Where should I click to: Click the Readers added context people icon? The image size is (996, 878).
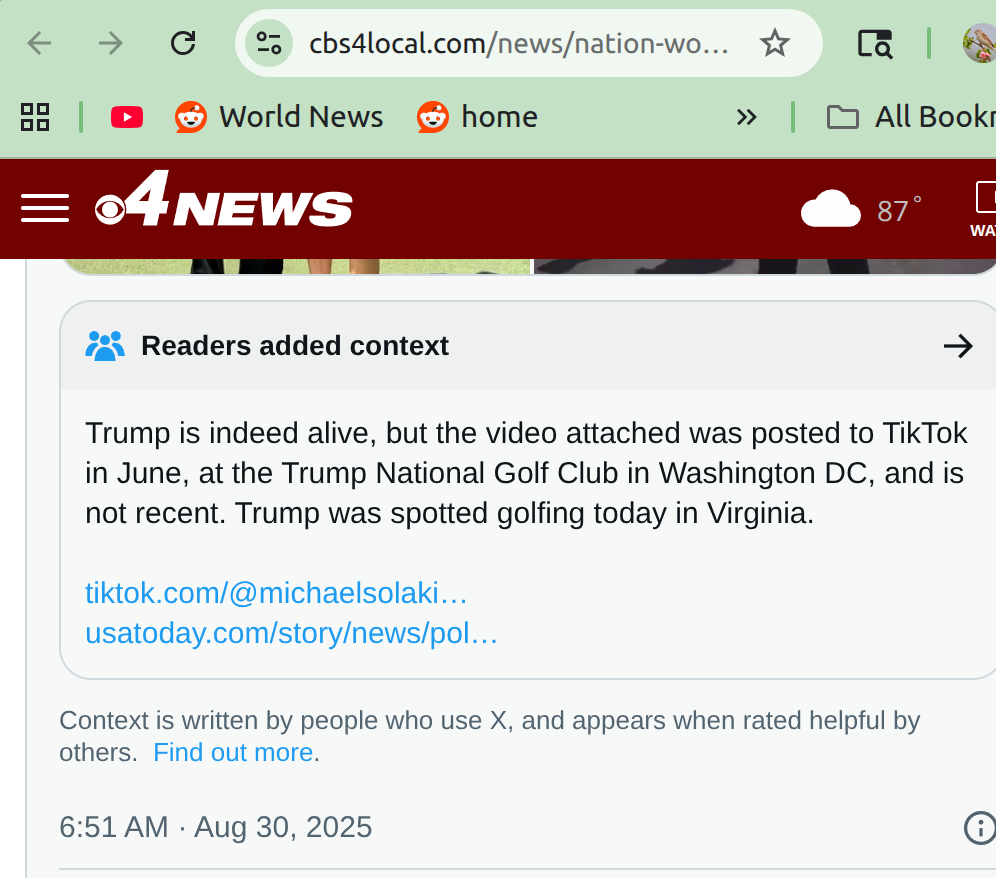pos(105,346)
